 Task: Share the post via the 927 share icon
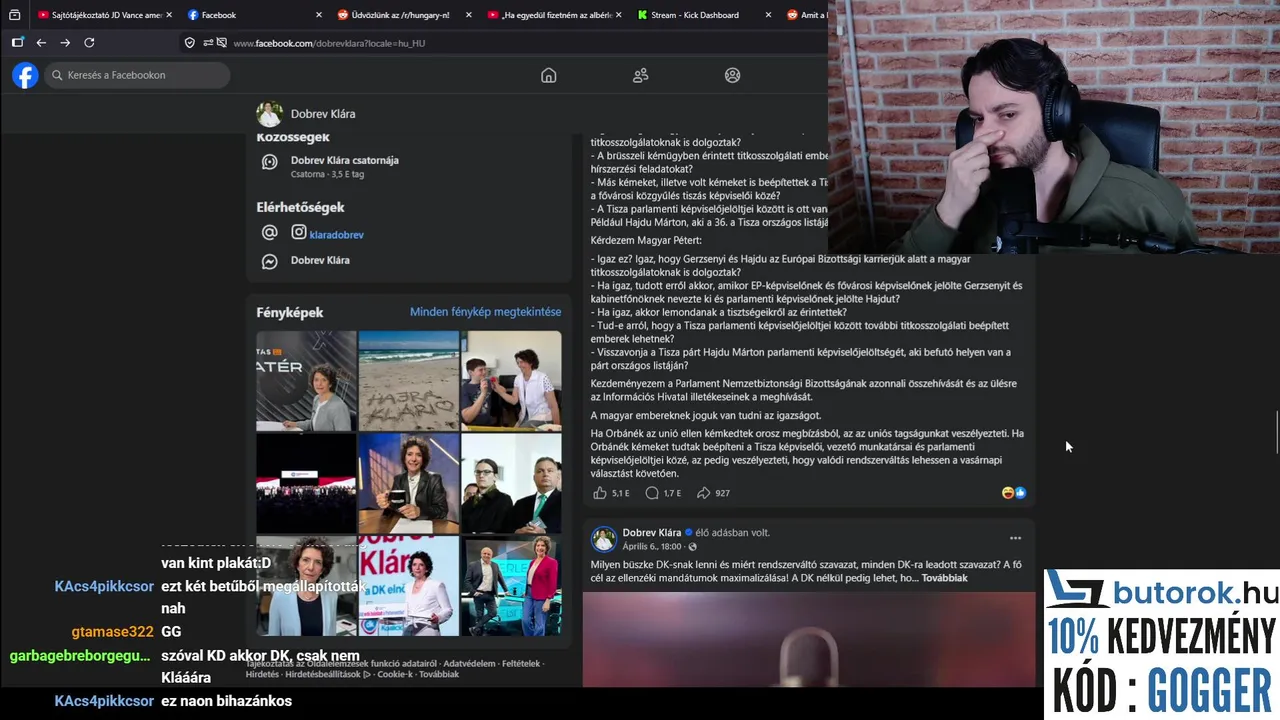point(703,493)
